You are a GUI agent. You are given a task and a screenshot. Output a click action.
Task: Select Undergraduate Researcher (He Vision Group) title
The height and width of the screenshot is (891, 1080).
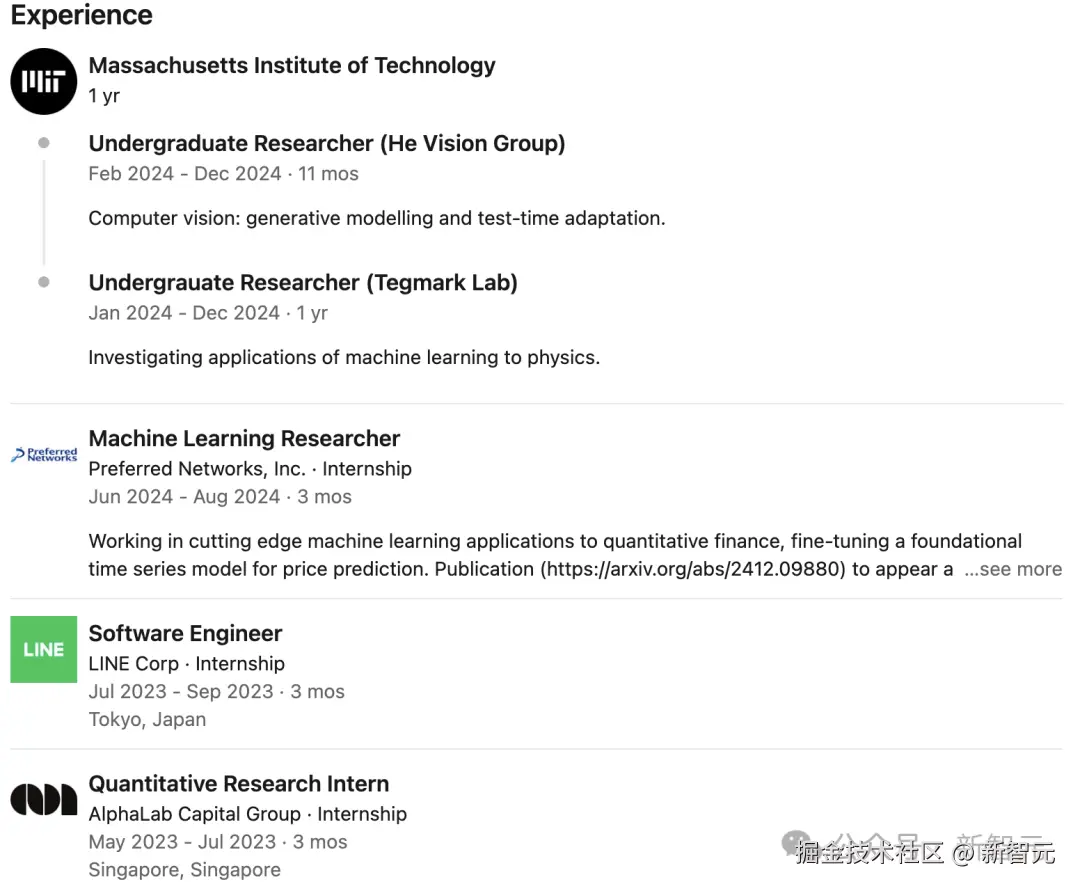click(x=326, y=143)
